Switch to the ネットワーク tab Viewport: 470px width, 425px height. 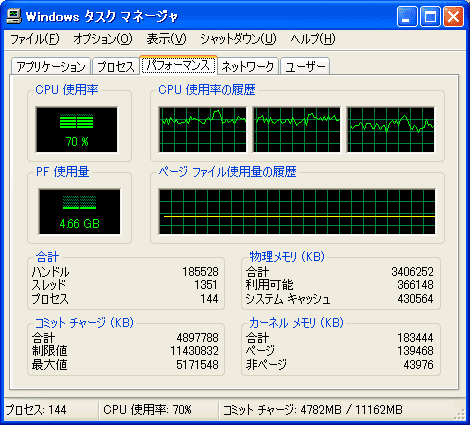pos(248,66)
